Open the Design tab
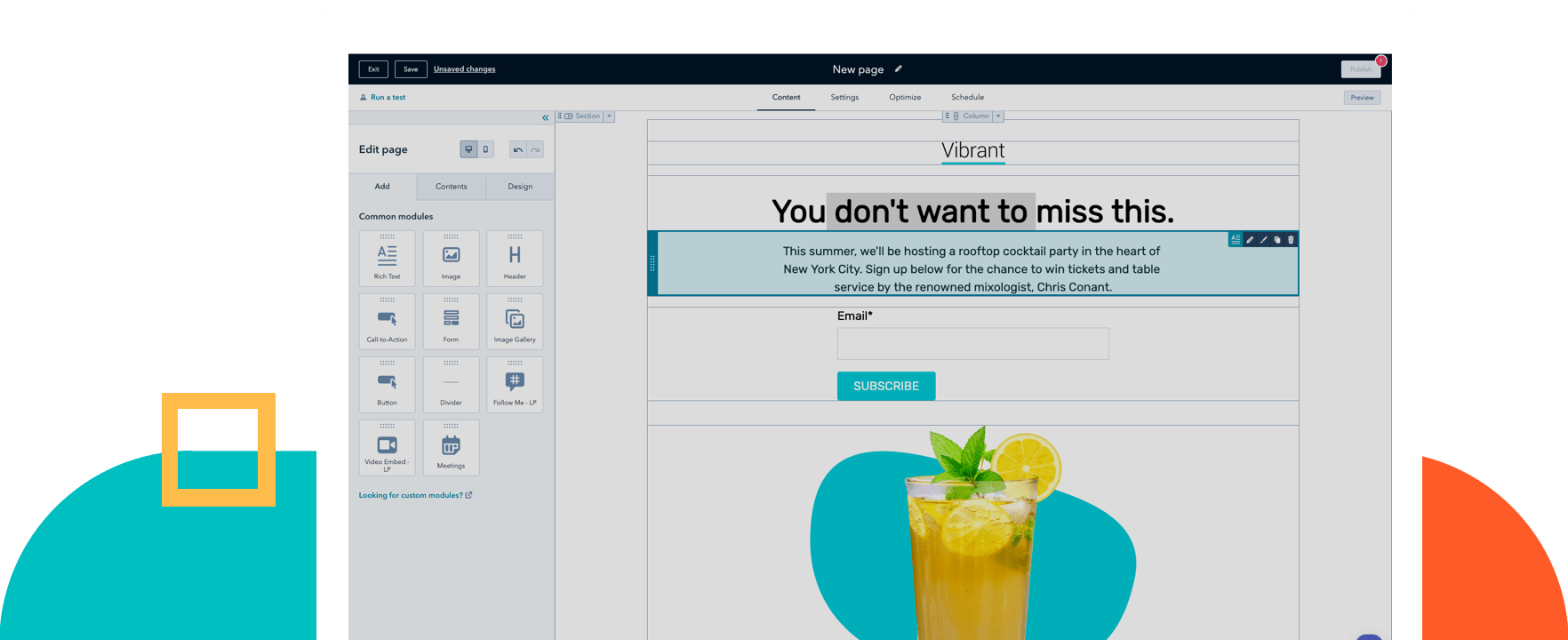 [x=520, y=187]
